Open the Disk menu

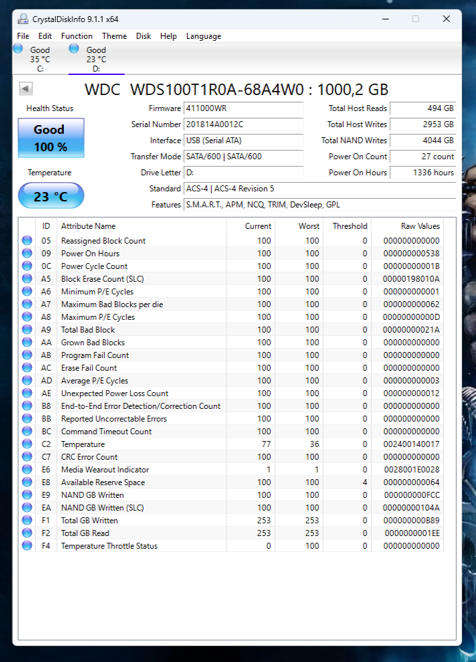tap(143, 36)
